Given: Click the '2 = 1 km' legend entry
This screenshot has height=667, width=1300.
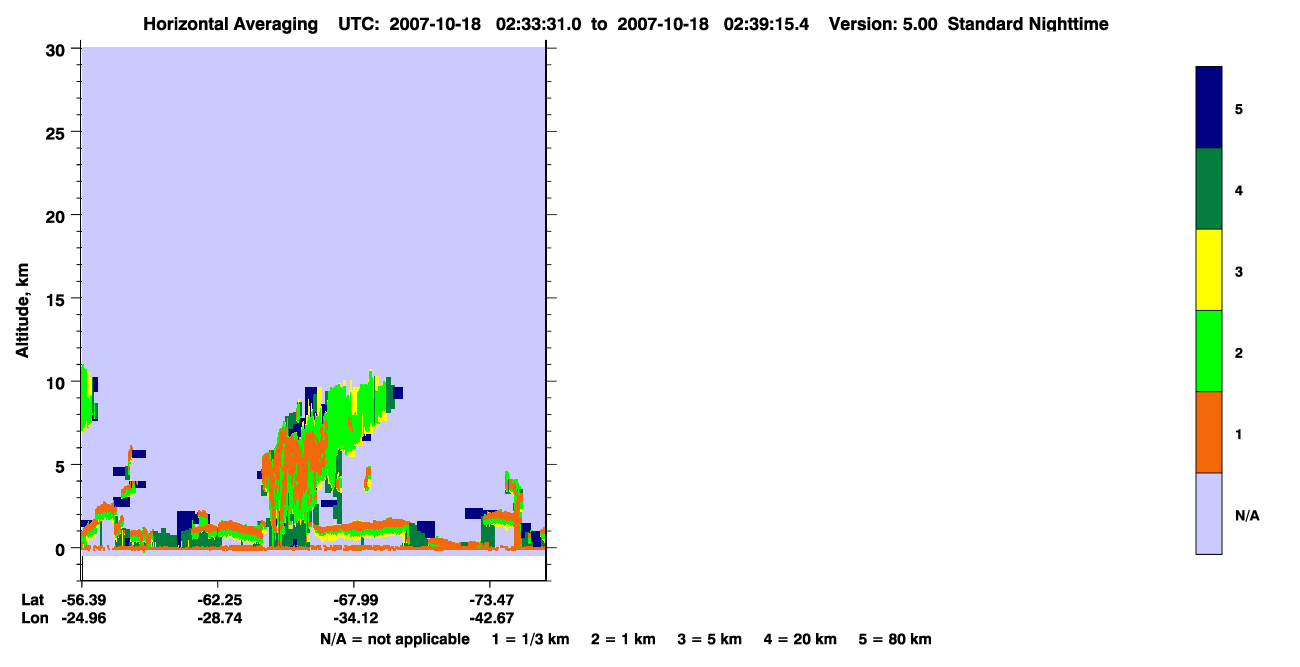Looking at the screenshot, I should [623, 639].
